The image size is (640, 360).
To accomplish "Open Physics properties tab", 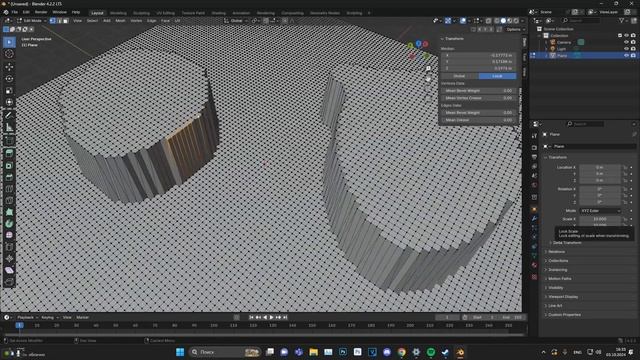I will 534,237.
